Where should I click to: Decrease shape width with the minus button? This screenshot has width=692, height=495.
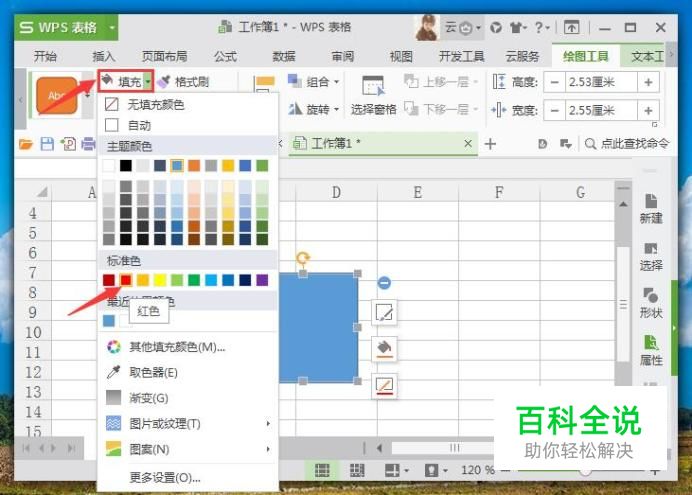[555, 110]
